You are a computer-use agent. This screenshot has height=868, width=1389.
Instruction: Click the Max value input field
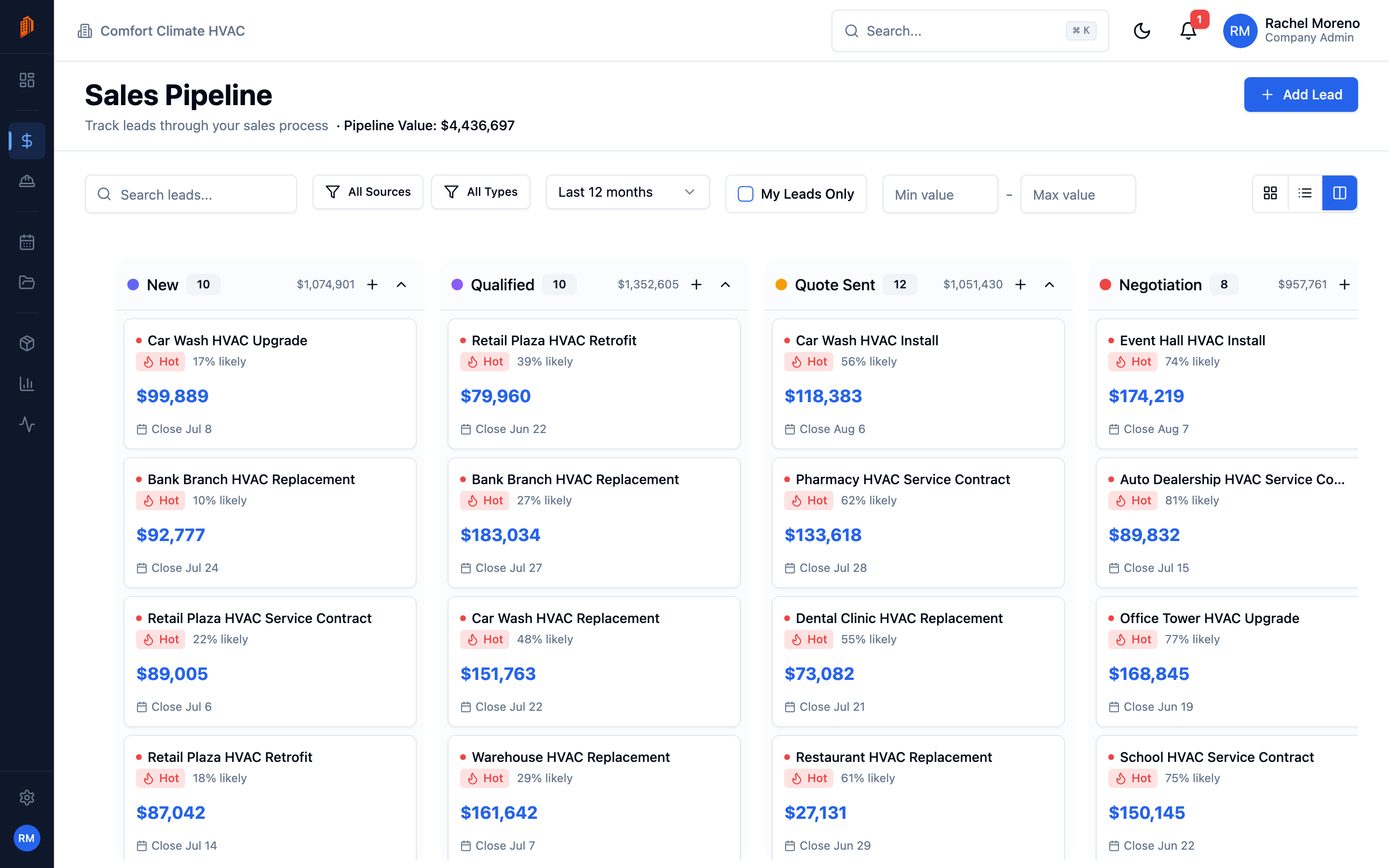point(1078,194)
